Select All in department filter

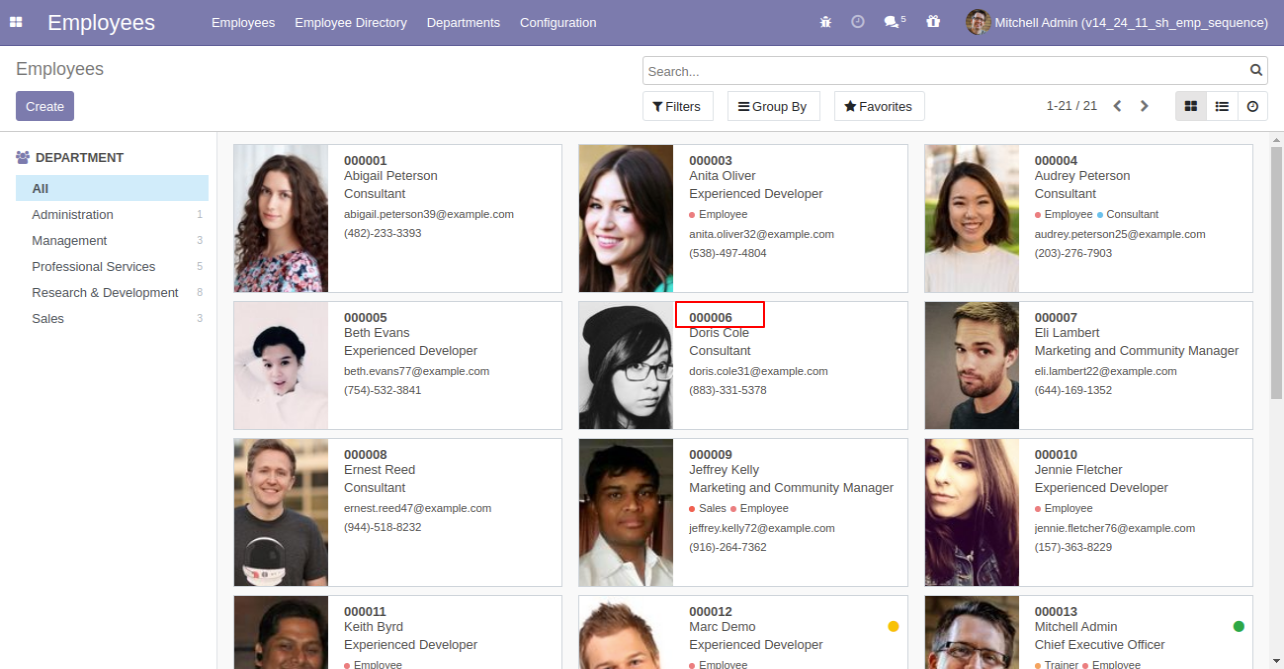click(x=112, y=188)
